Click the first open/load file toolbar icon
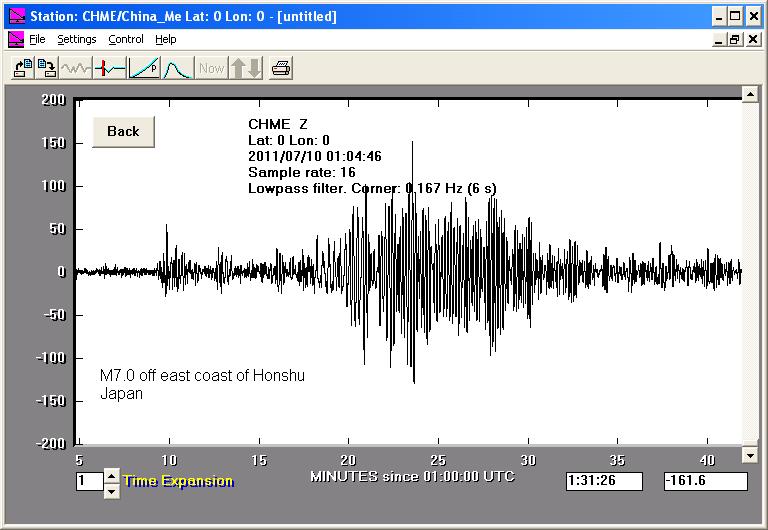Viewport: 768px width, 530px height. tap(22, 68)
